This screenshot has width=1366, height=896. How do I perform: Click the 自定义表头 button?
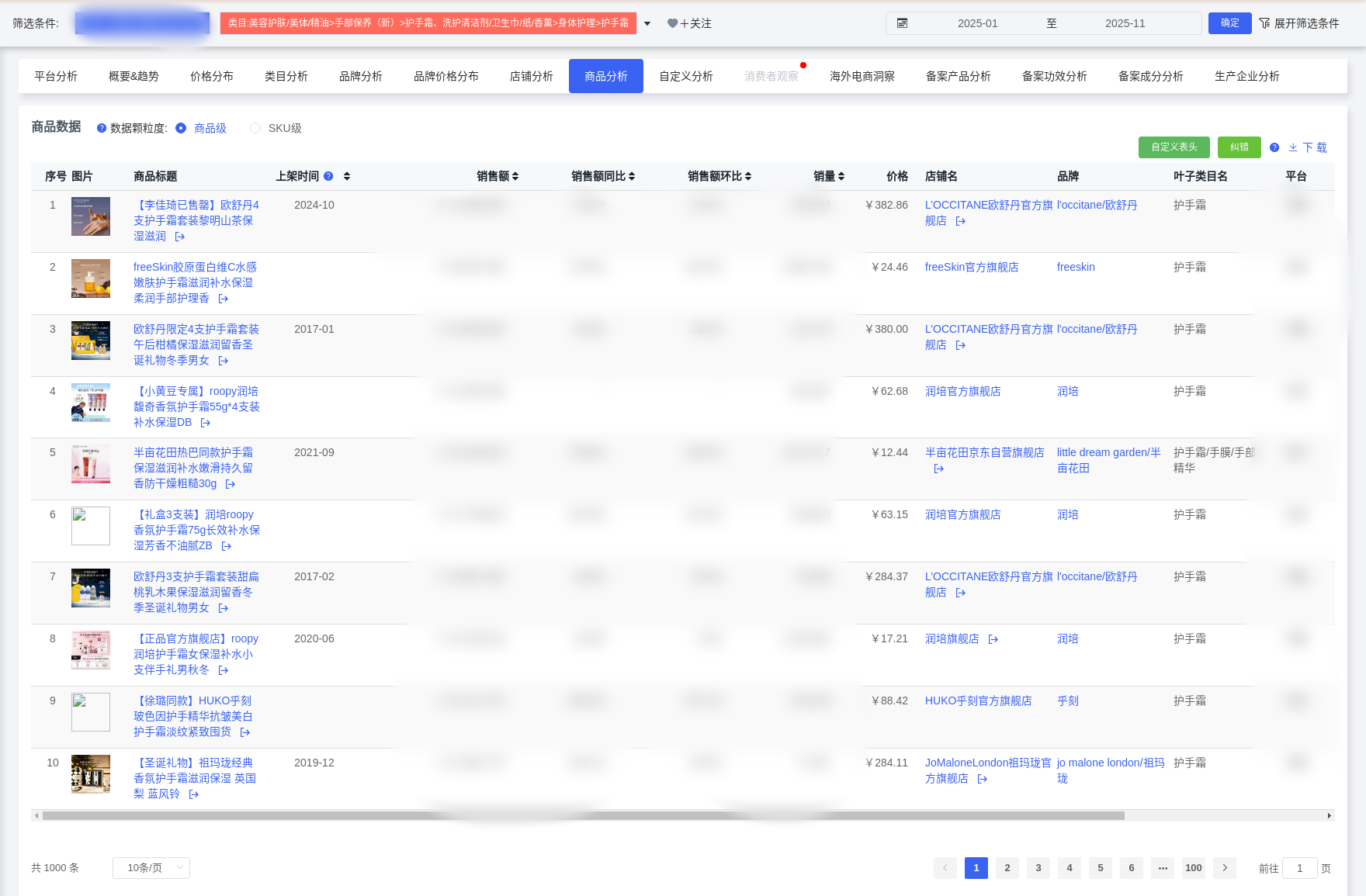pos(1174,147)
